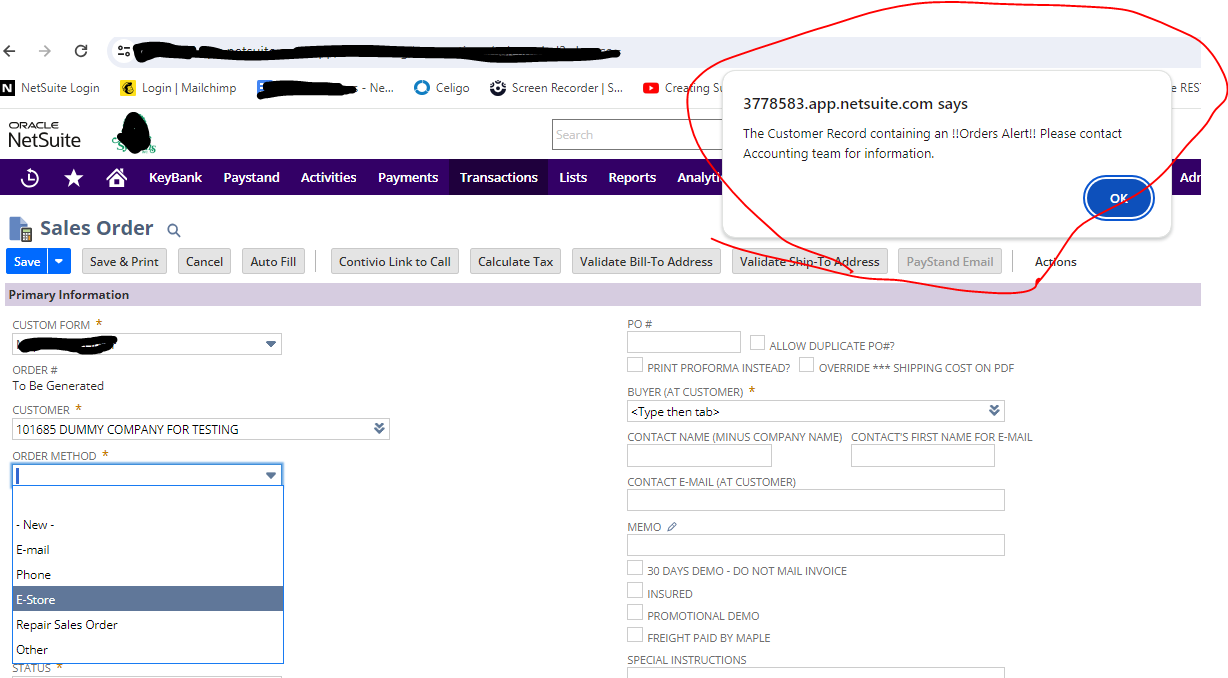Image resolution: width=1228 pixels, height=678 pixels.
Task: Check the Promotional Demo checkbox
Action: tap(635, 612)
